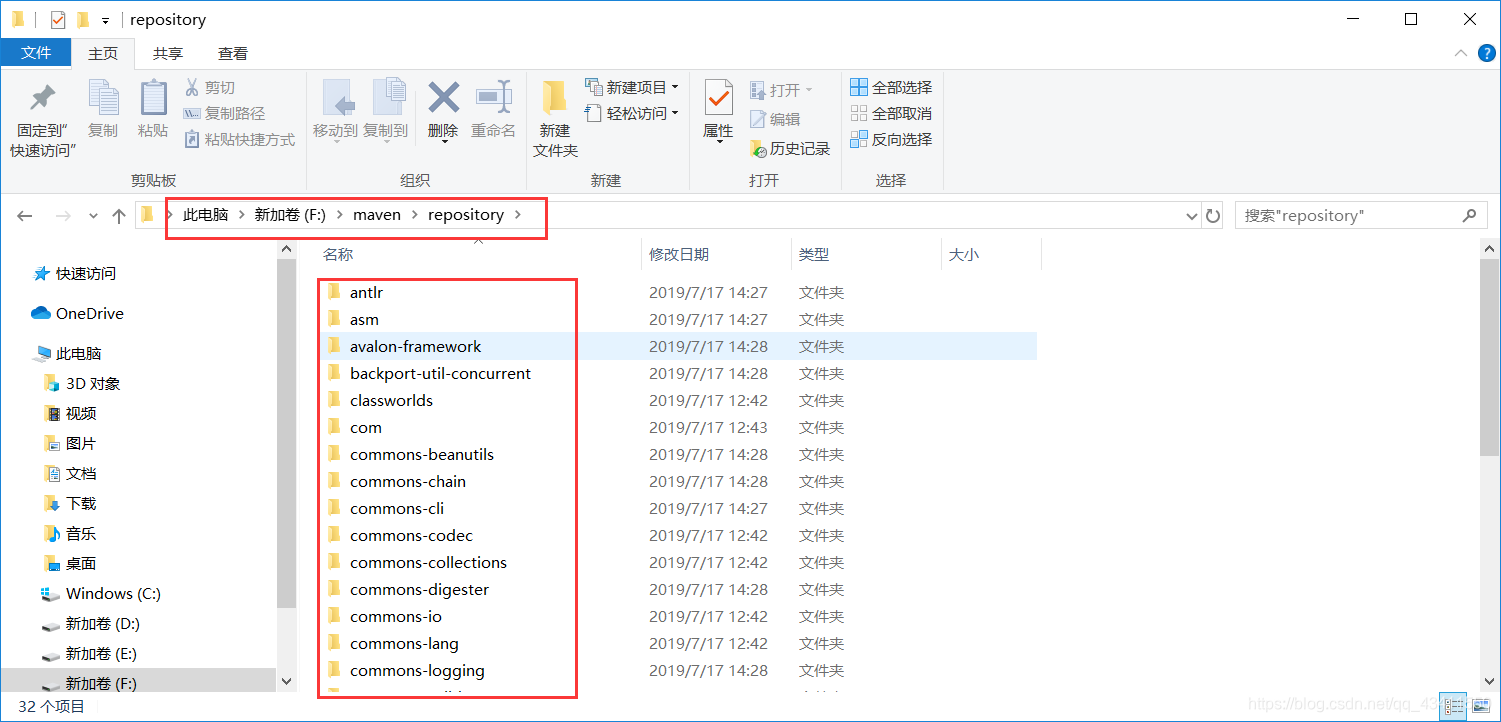The image size is (1501, 722).
Task: Select Windows (C:) drive in navigation pane
Action: 101,594
